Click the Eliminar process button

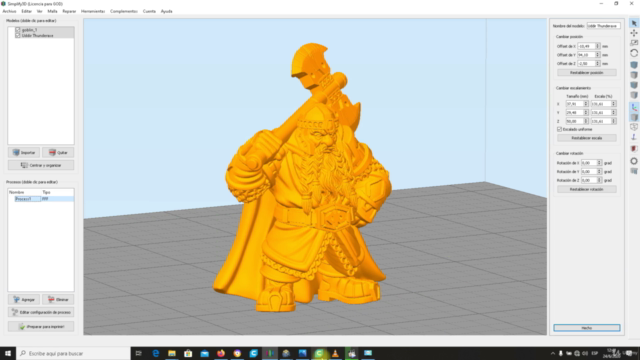coord(58,300)
